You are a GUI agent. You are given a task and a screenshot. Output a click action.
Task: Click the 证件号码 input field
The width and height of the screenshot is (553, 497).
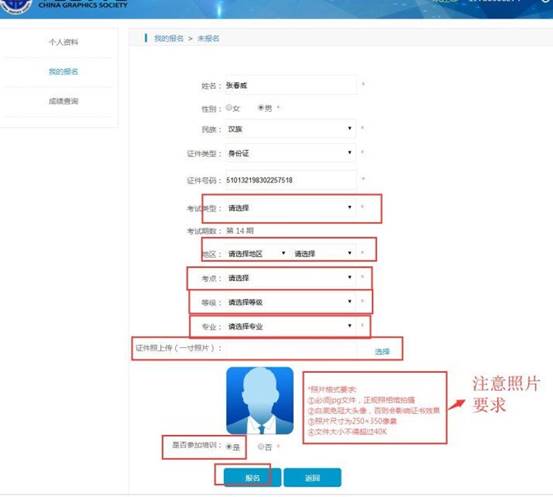click(x=291, y=180)
